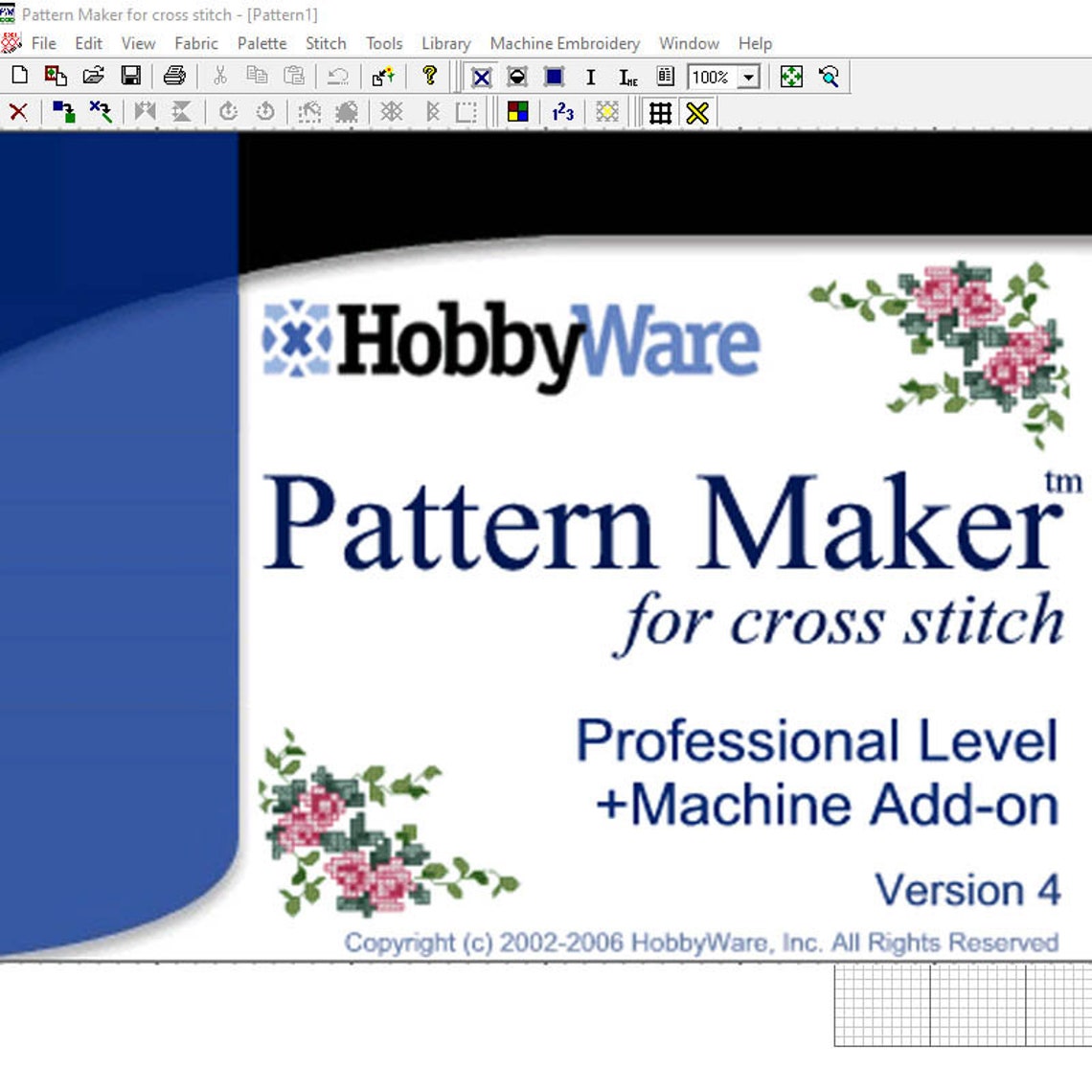
Task: Click the Paste clipboard icon
Action: pos(294,76)
